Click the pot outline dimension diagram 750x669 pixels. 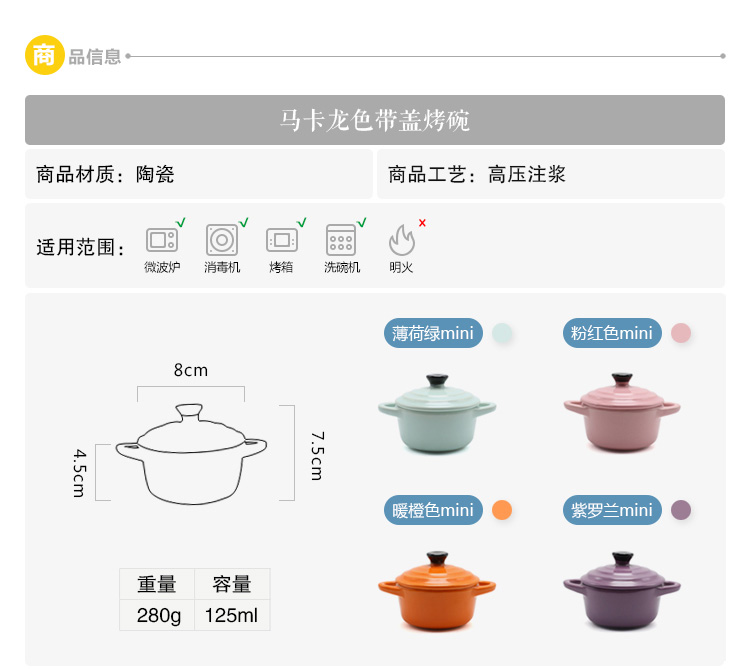[191, 454]
